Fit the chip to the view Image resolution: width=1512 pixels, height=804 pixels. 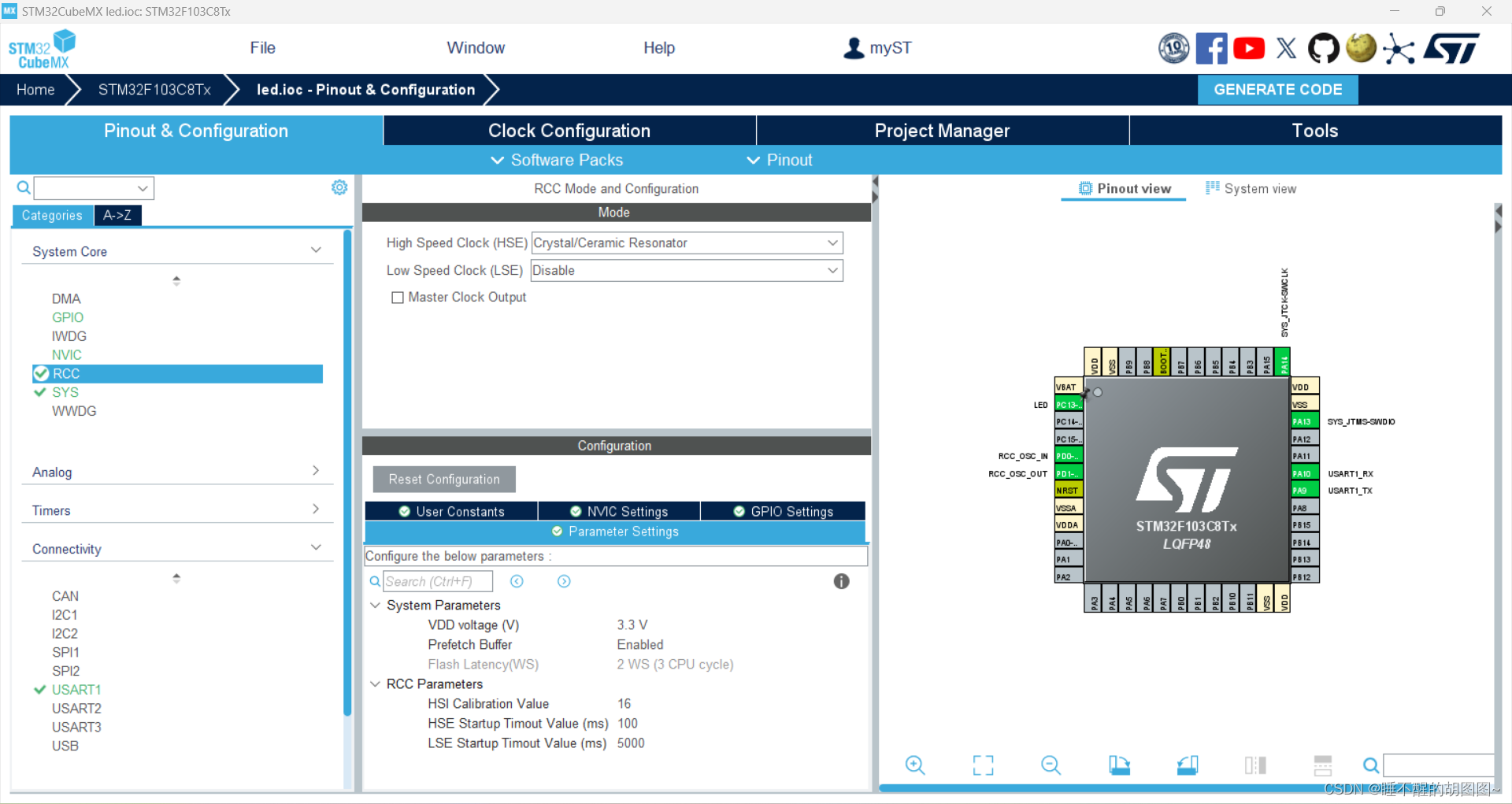[983, 765]
